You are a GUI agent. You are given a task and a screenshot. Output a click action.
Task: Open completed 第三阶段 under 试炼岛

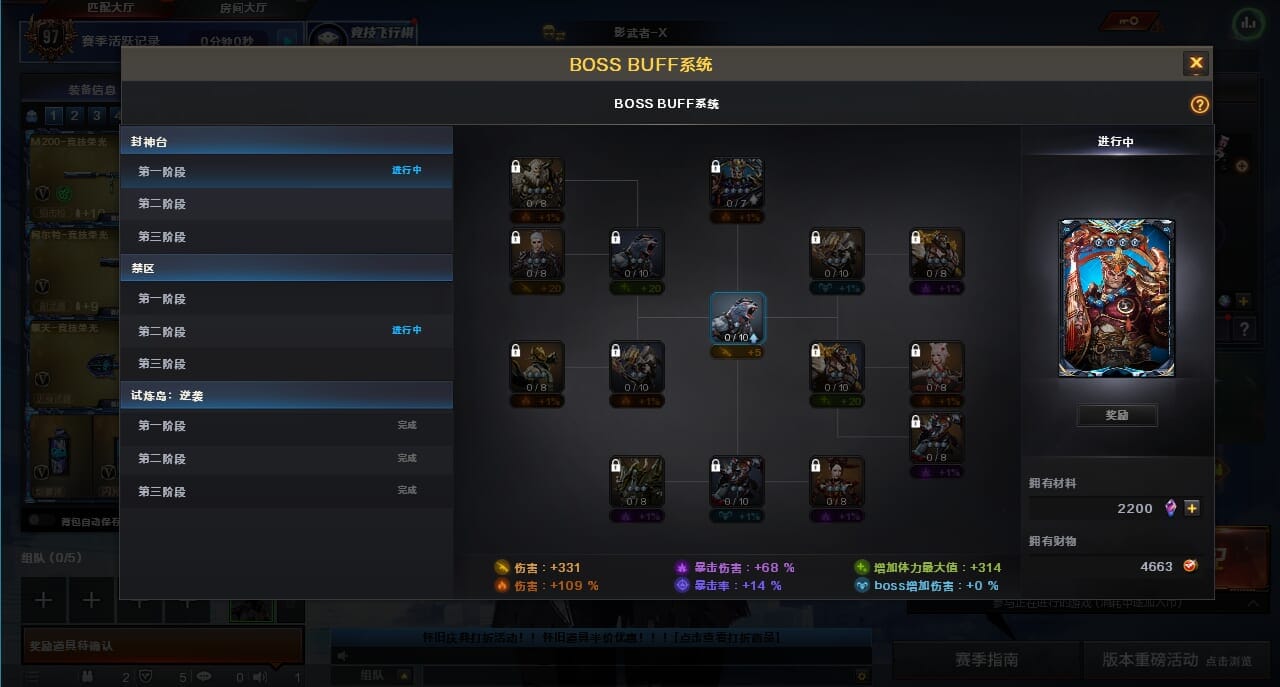(286, 491)
